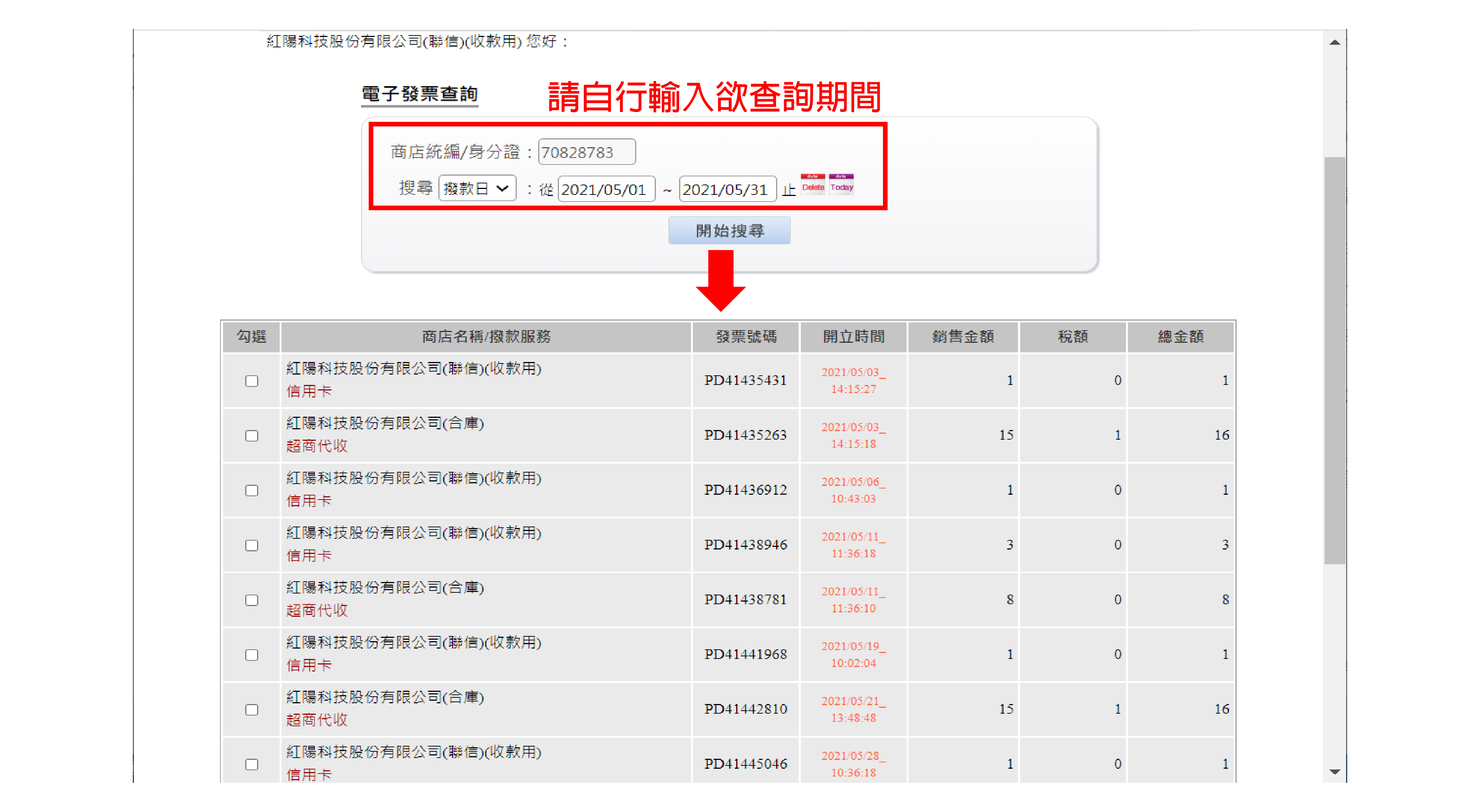Click invoice number PD41435263
This screenshot has width=1480, height=812.
click(745, 435)
